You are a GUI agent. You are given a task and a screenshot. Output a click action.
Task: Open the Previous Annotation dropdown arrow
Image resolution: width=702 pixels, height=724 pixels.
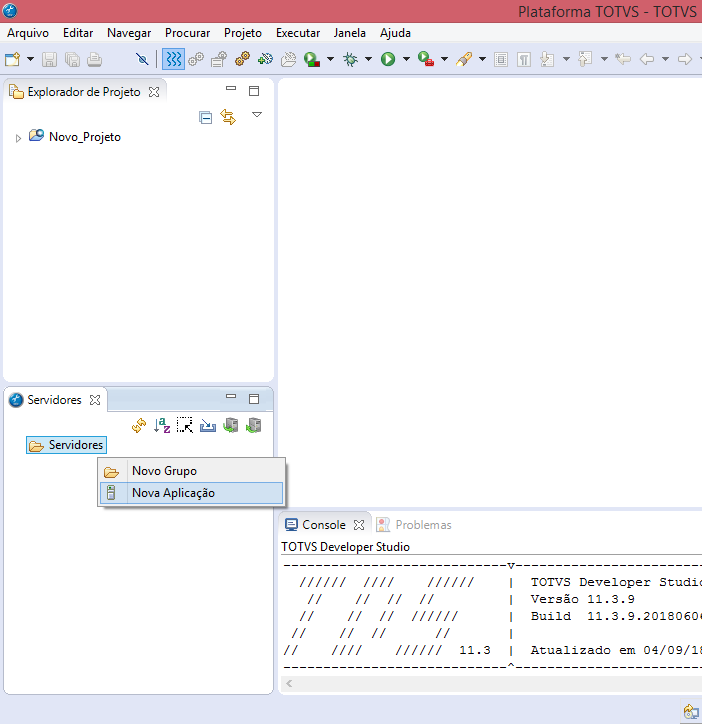click(604, 59)
